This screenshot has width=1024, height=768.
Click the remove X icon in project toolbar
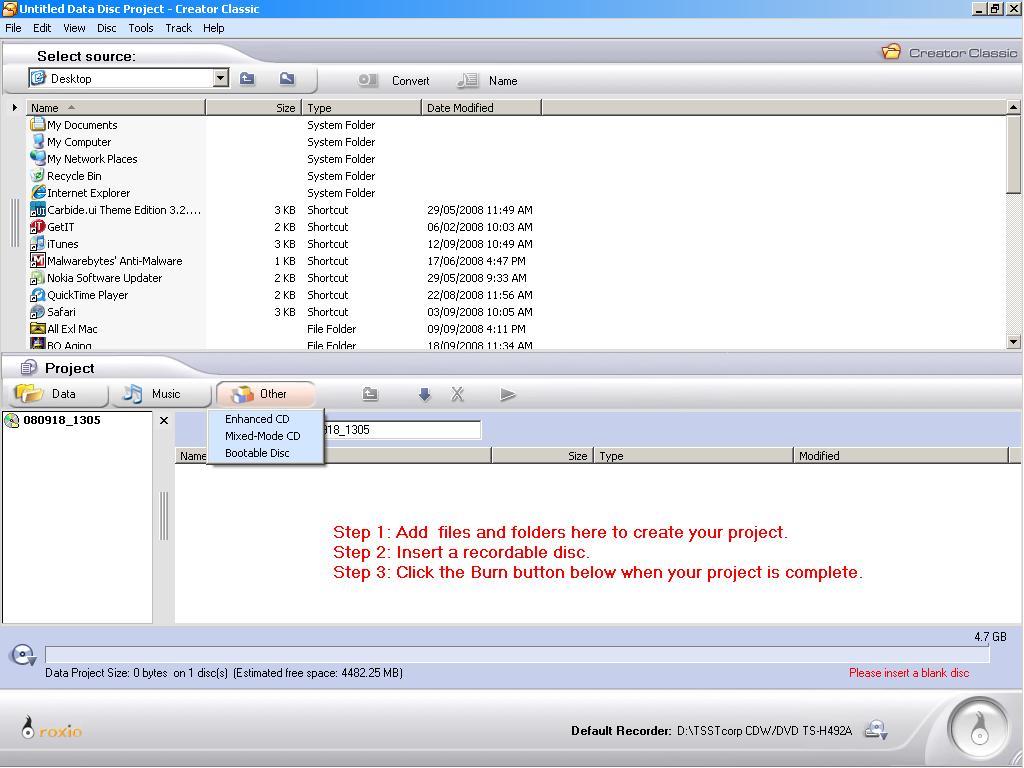(x=457, y=394)
